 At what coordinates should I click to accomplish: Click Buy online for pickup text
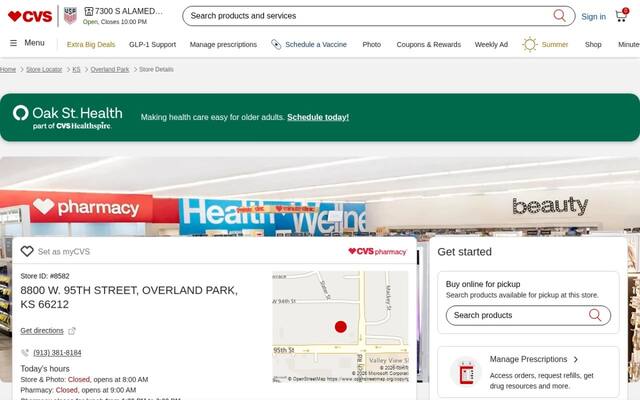(x=483, y=284)
